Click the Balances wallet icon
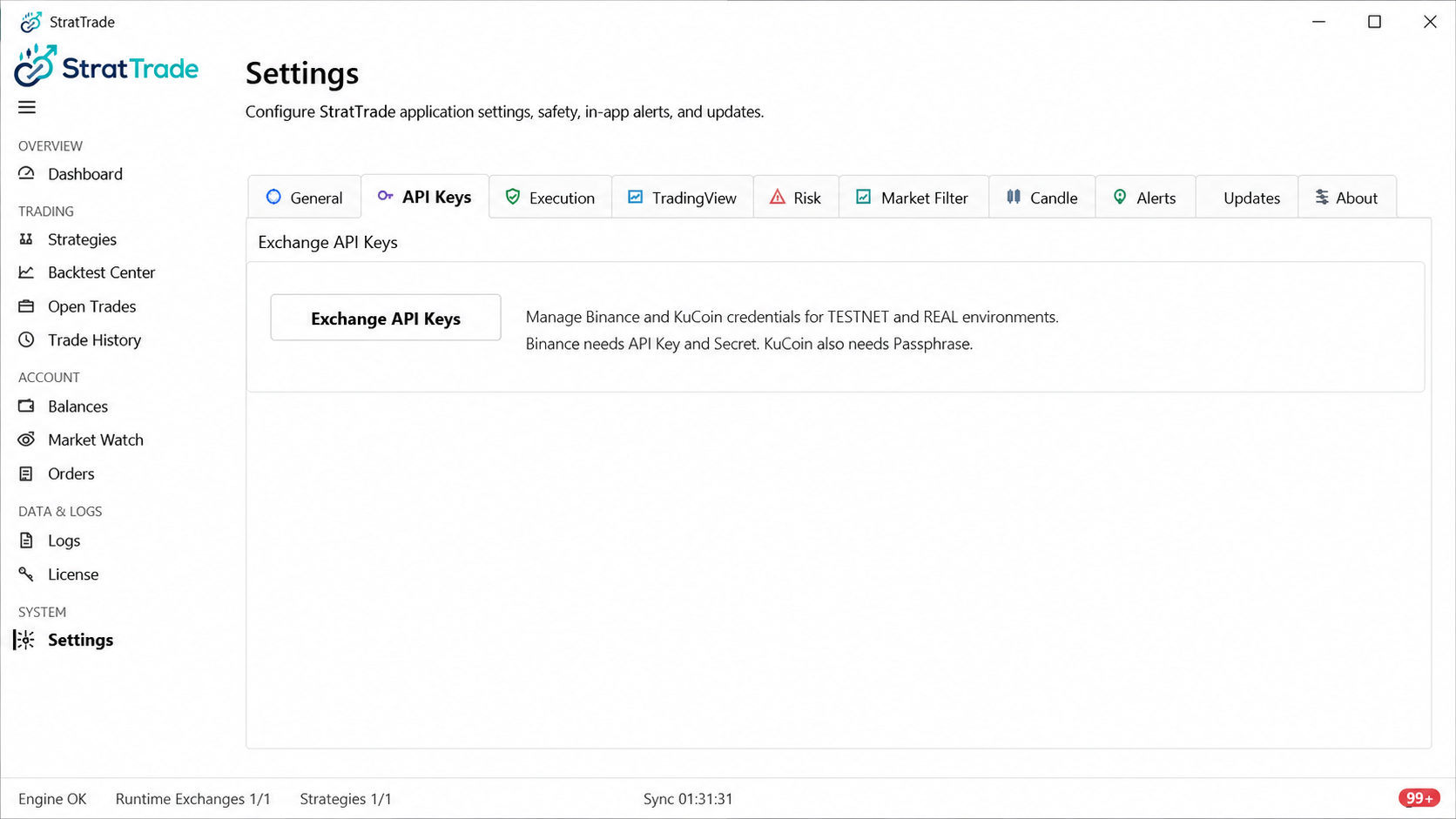Screen dimensions: 1456x819 (26, 406)
